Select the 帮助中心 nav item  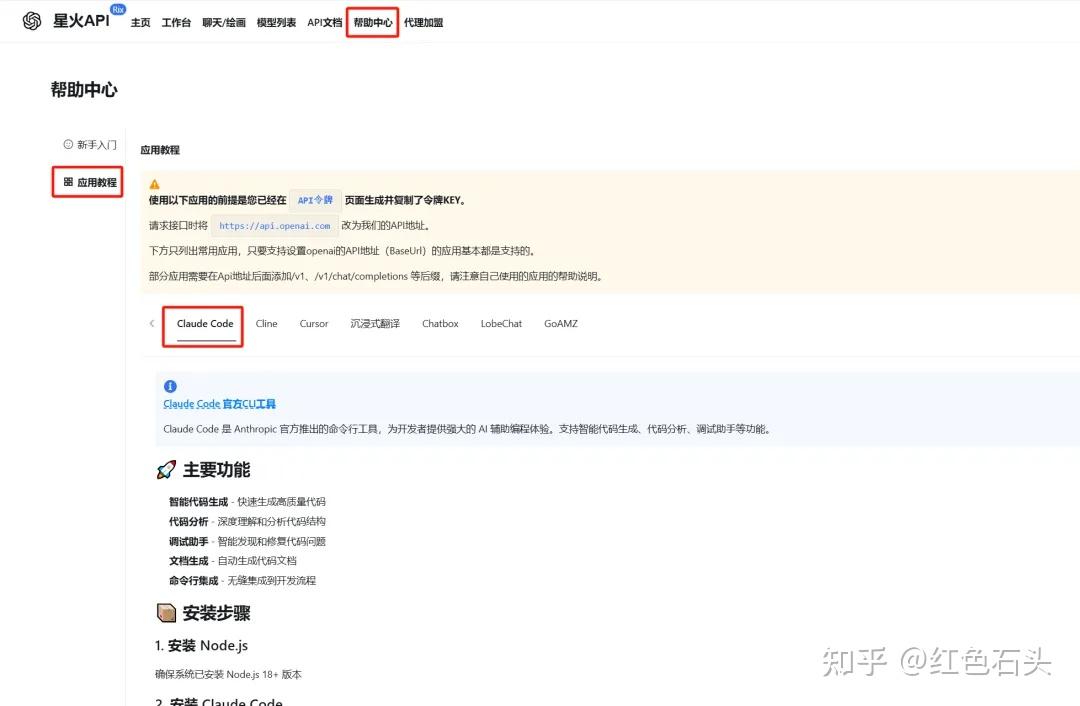click(373, 23)
